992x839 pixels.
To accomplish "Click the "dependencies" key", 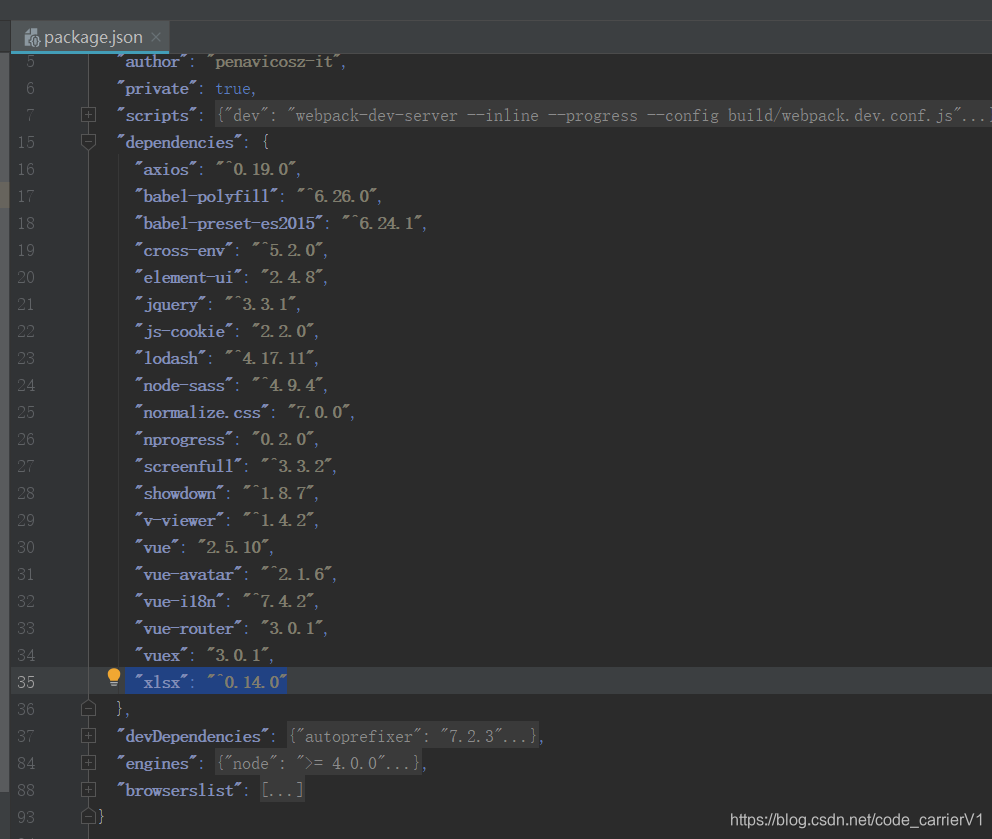I will tap(180, 142).
